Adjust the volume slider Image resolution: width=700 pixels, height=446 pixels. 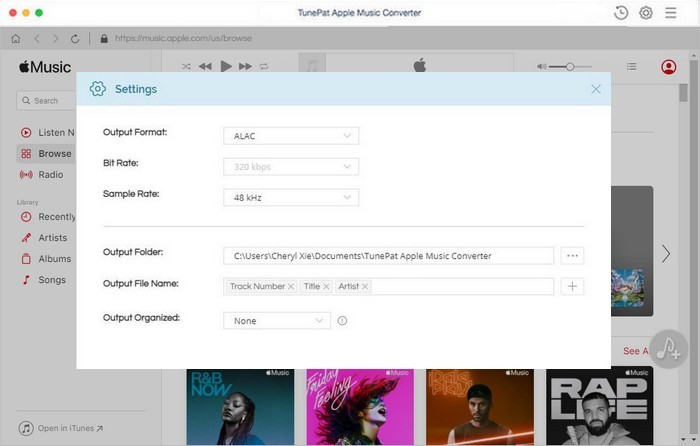coord(570,67)
